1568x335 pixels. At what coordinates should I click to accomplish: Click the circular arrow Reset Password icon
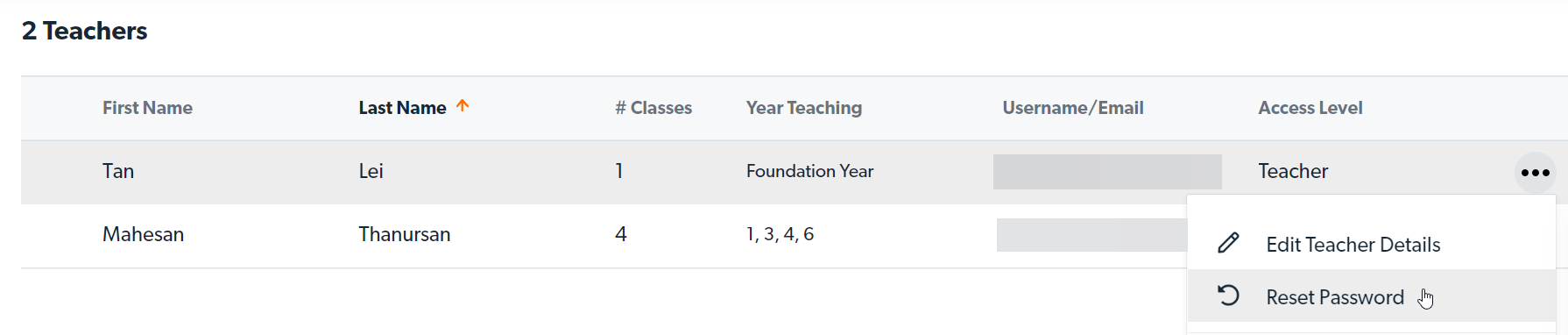[x=1228, y=296]
